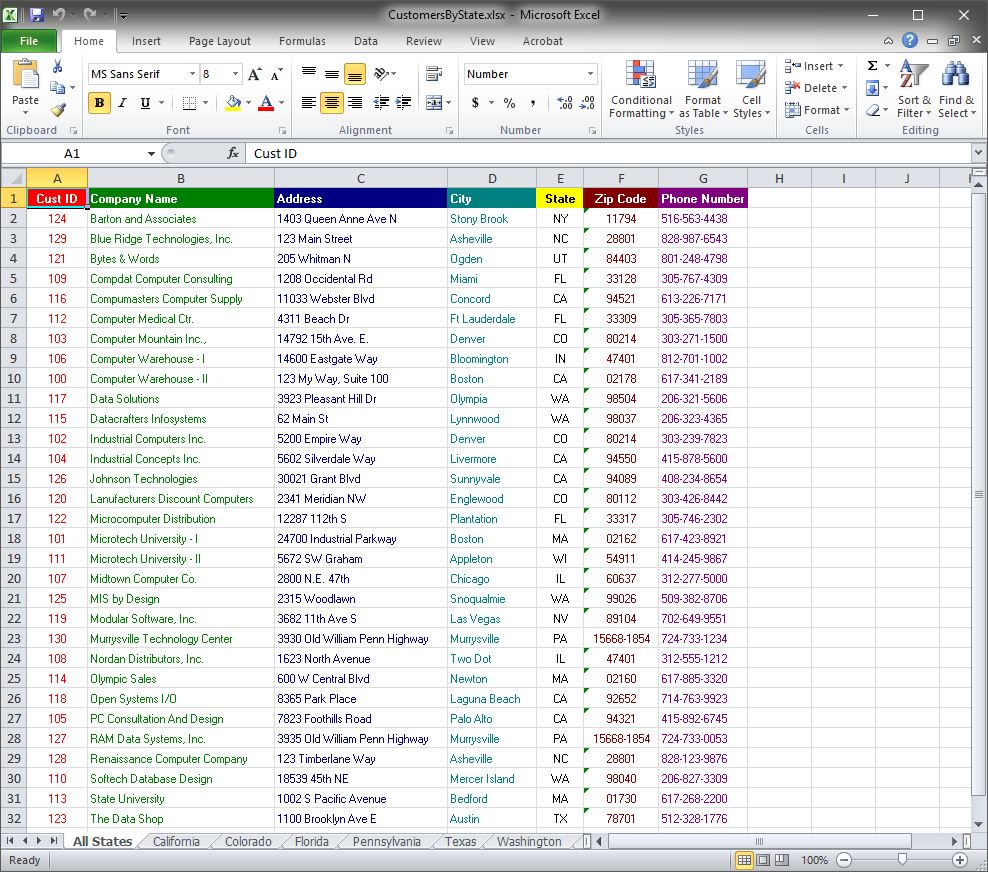988x872 pixels.
Task: Click the AutoSum sigma icon
Action: click(872, 66)
